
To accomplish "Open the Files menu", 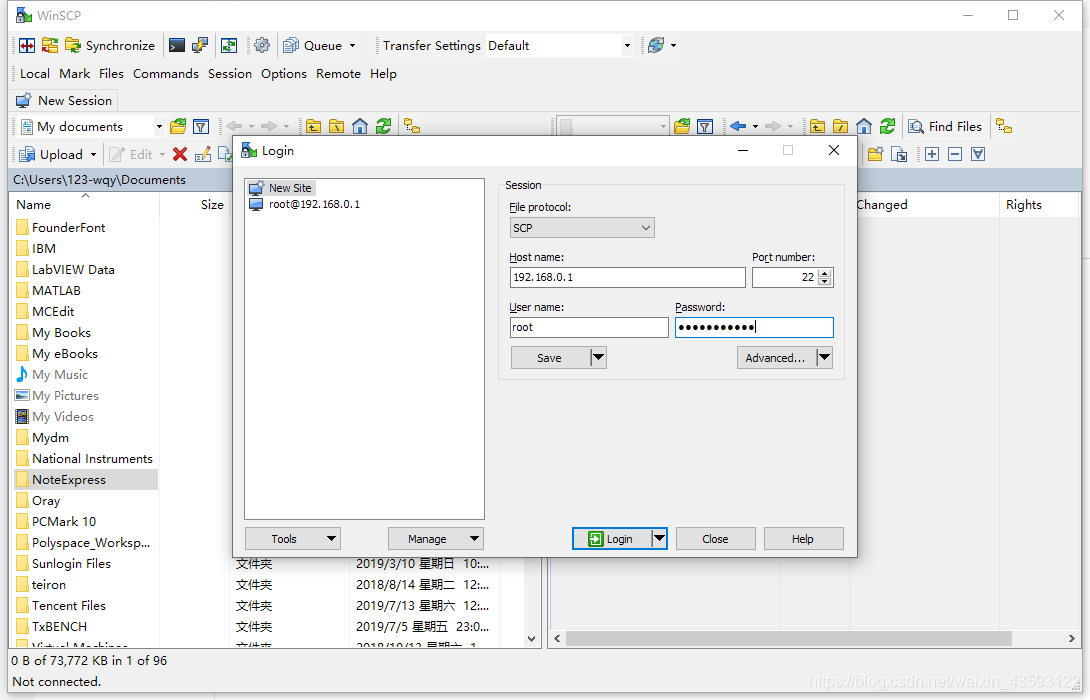I will [x=111, y=74].
